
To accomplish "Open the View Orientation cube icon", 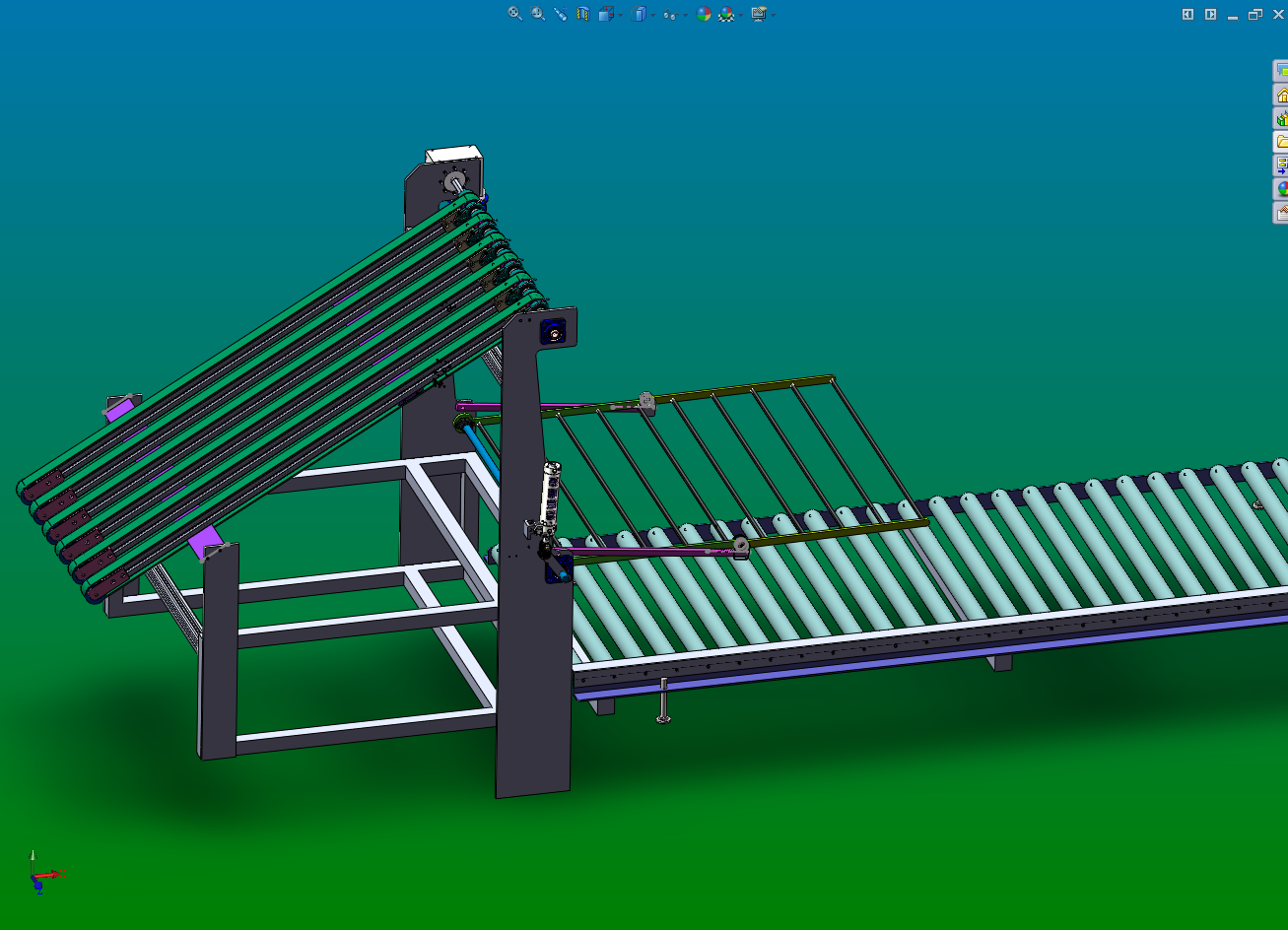I will point(606,14).
